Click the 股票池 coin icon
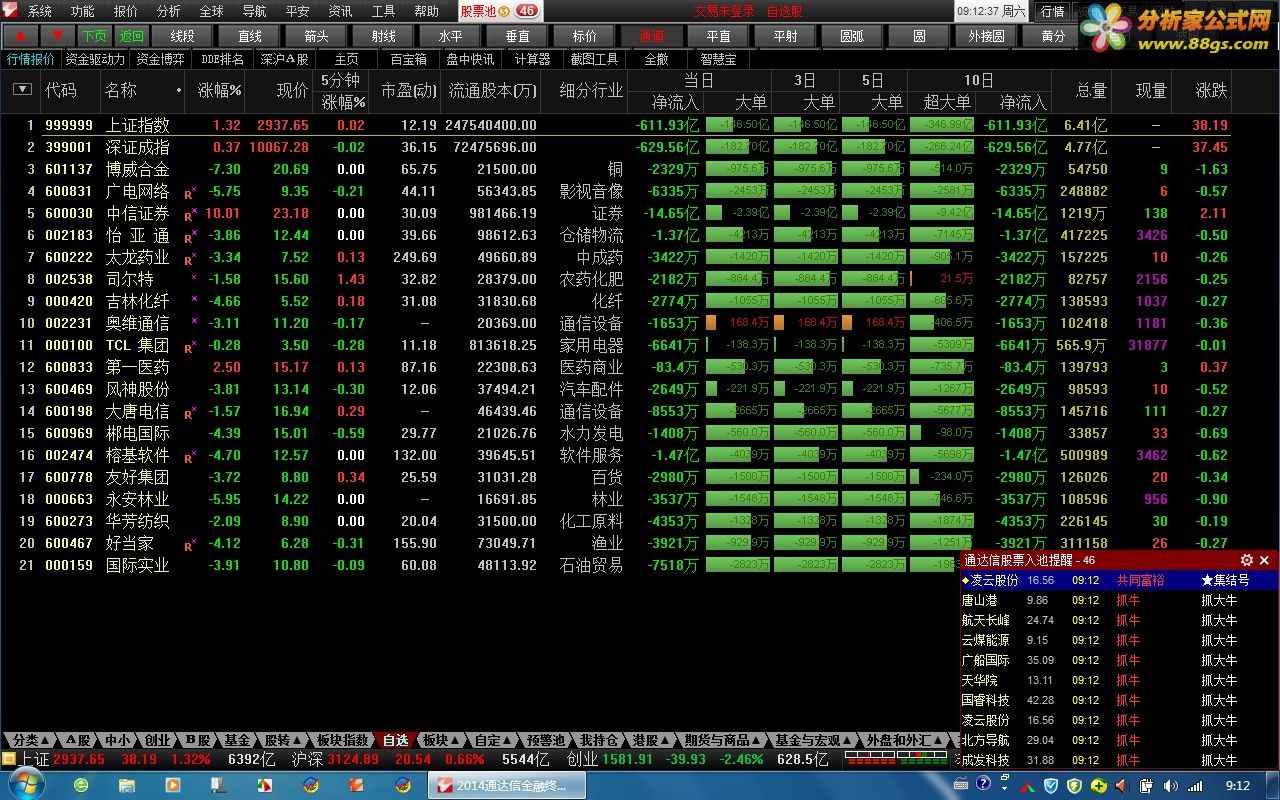 [506, 11]
